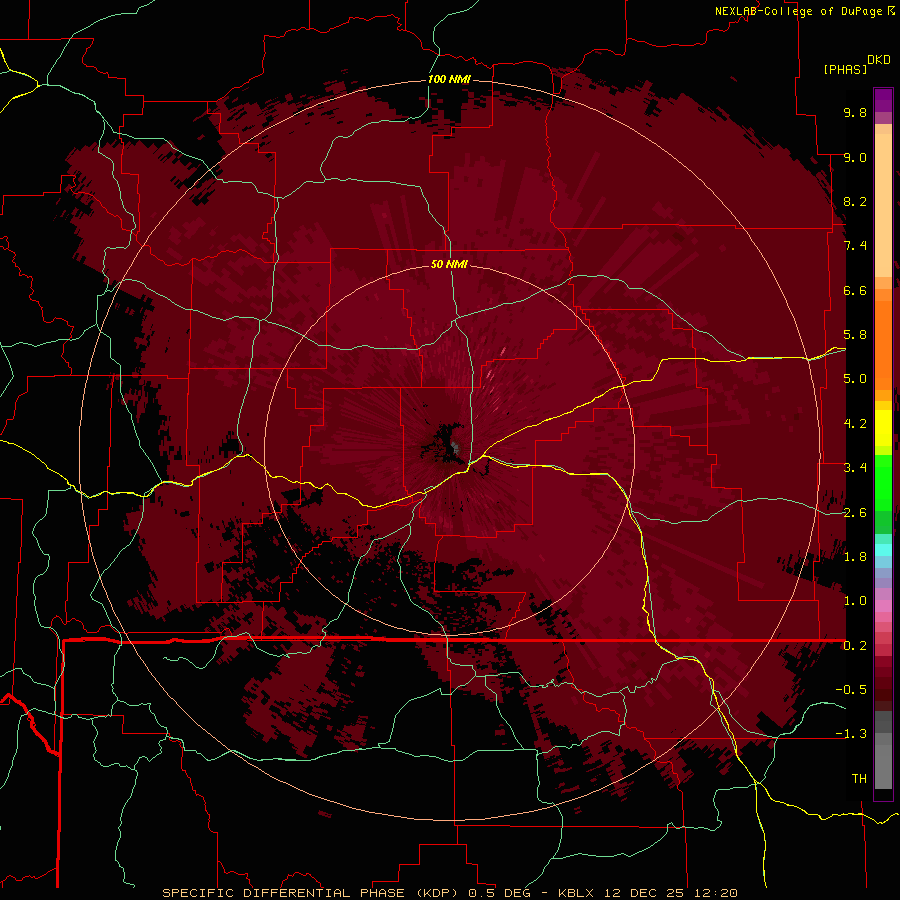Click the 9.8 scale value
Viewport: 900px width, 900px height.
(855, 112)
